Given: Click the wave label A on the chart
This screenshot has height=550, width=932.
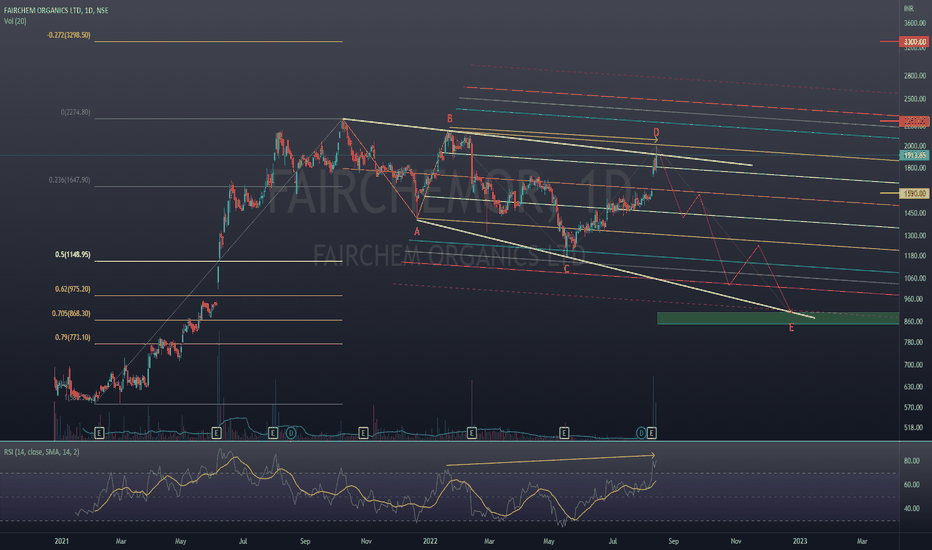Looking at the screenshot, I should point(417,232).
